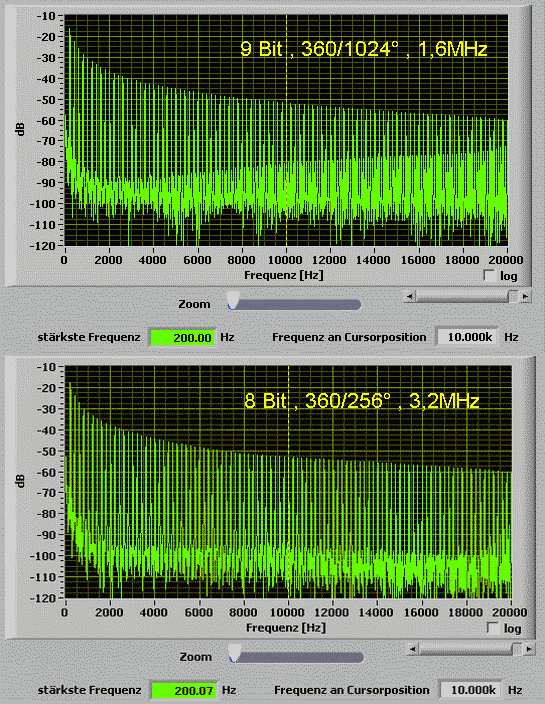Click the upper graph's Zoom slider track
Screen dimensions: 545x704
coord(297,305)
